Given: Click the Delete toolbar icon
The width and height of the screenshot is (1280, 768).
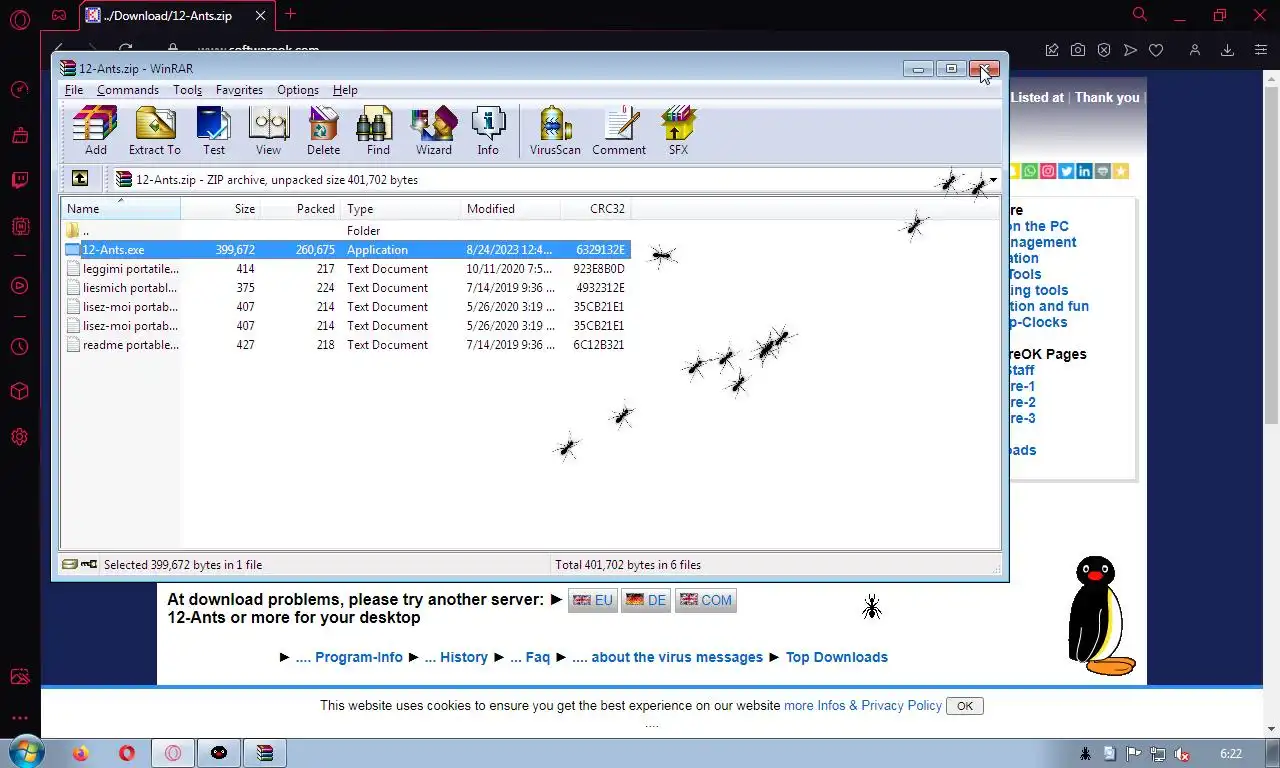Looking at the screenshot, I should coord(323,131).
